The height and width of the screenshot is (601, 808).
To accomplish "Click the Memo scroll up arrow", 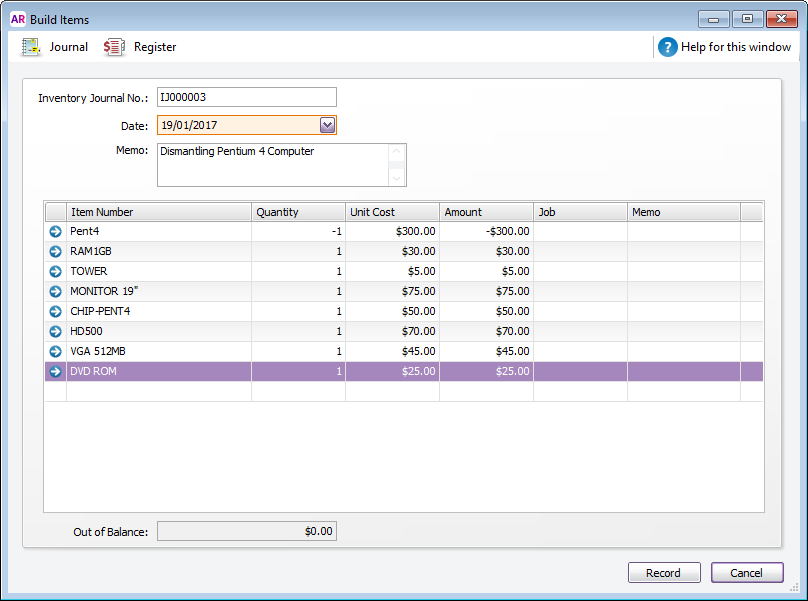I will (x=398, y=150).
